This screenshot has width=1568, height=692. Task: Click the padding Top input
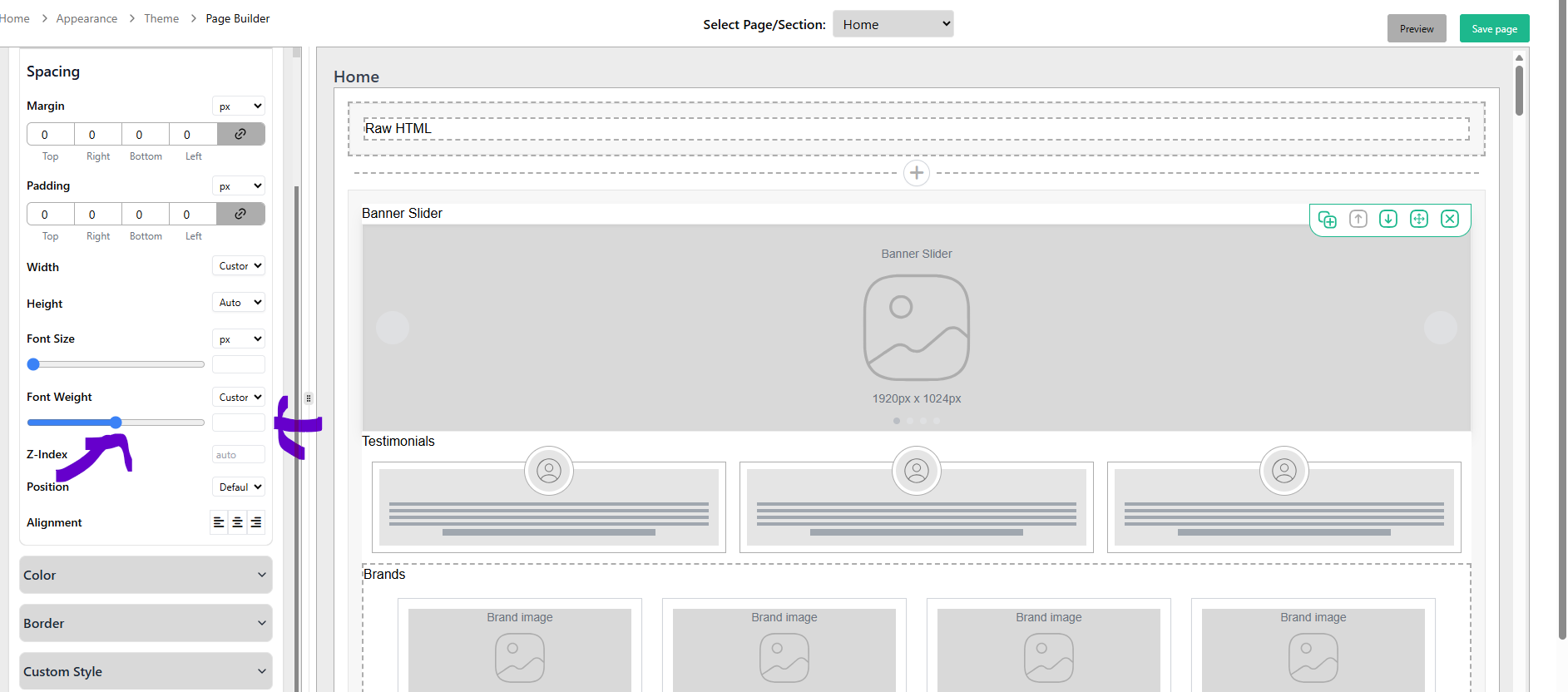tap(51, 214)
